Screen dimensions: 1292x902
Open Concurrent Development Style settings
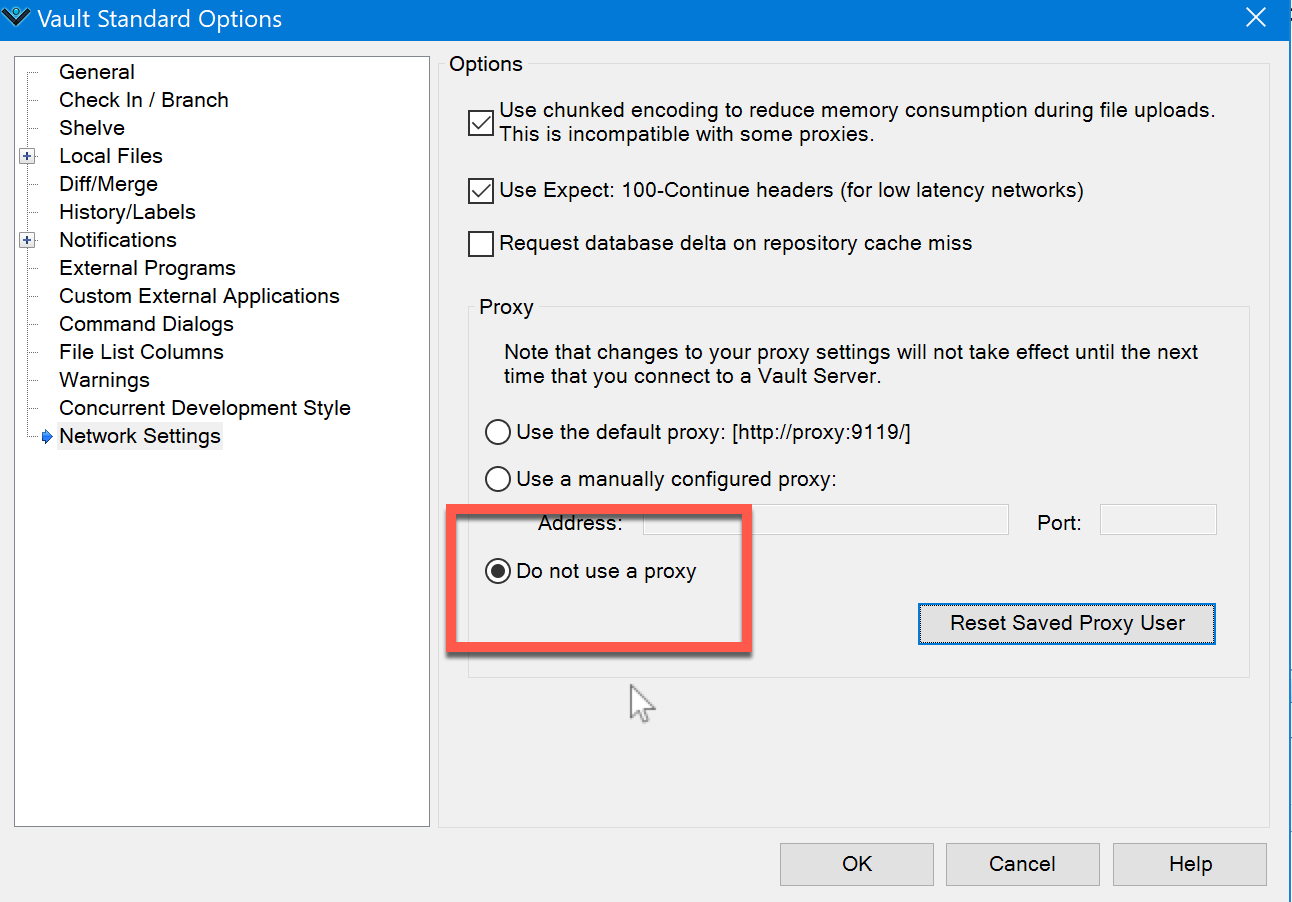pyautogui.click(x=205, y=408)
